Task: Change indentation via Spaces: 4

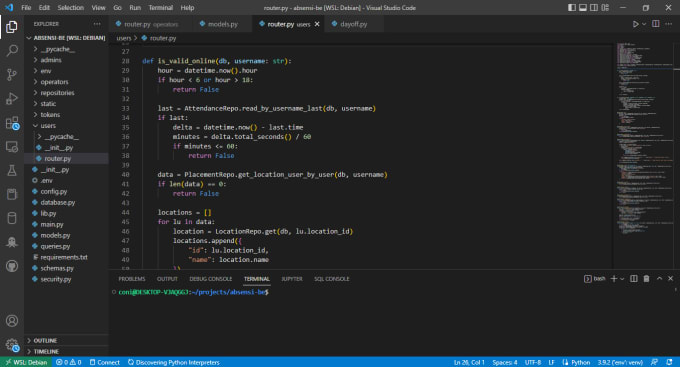Action: point(505,362)
